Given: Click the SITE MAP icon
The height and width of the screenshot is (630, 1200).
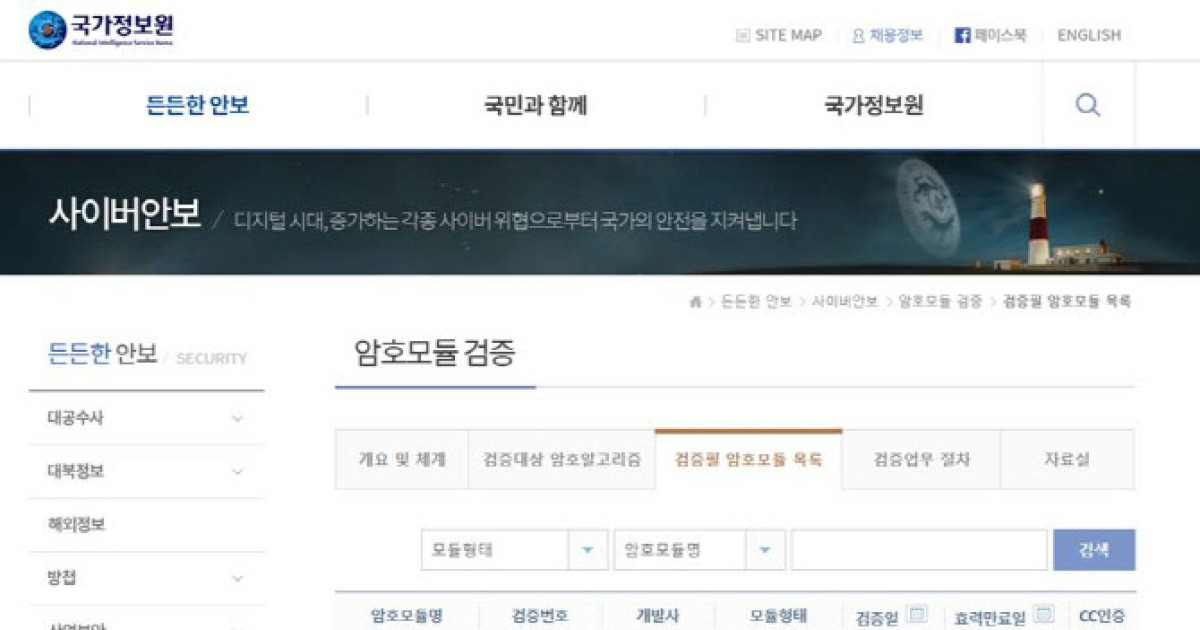Looking at the screenshot, I should click(742, 34).
